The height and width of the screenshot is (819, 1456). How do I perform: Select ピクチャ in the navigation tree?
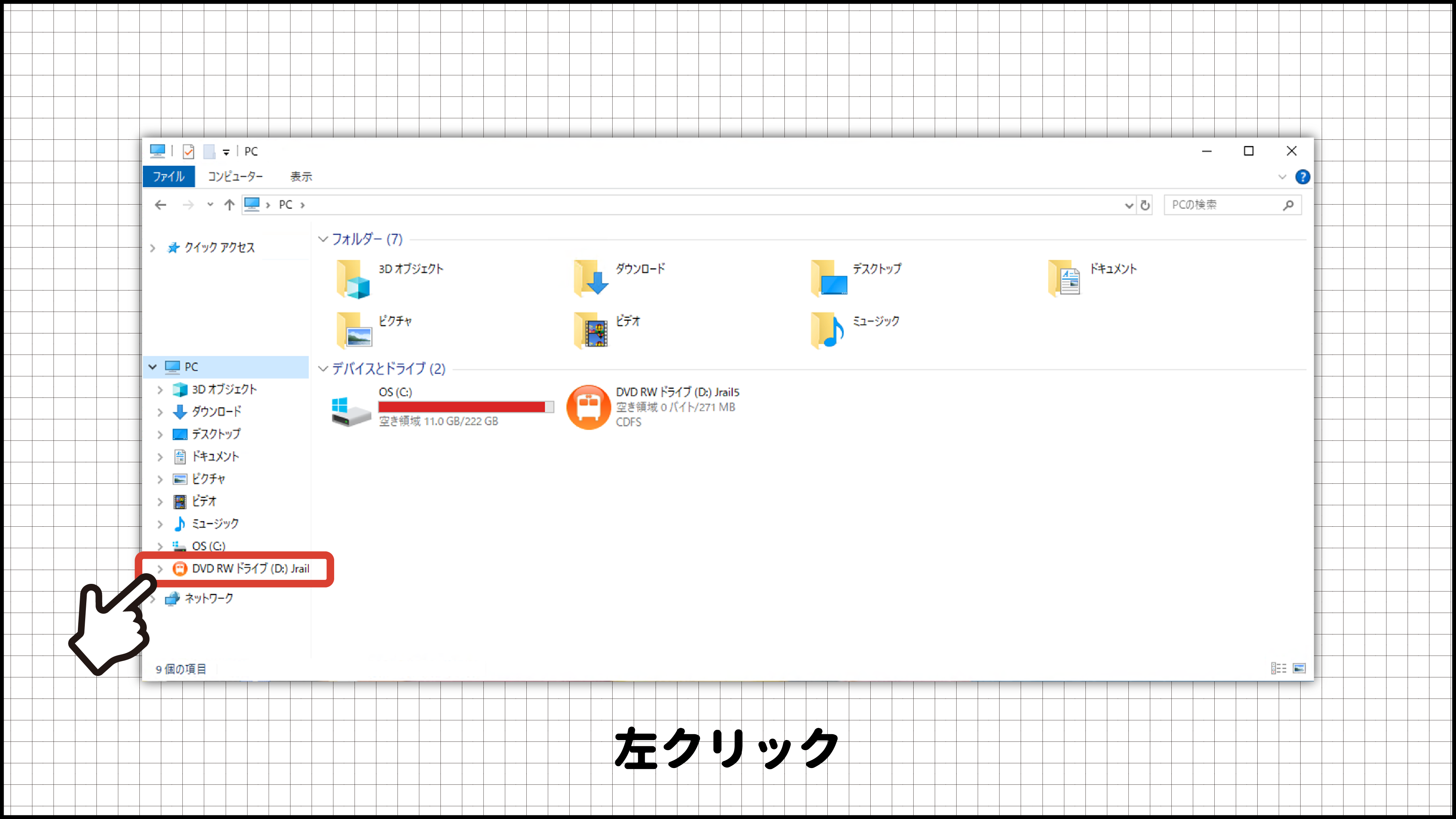coord(209,479)
